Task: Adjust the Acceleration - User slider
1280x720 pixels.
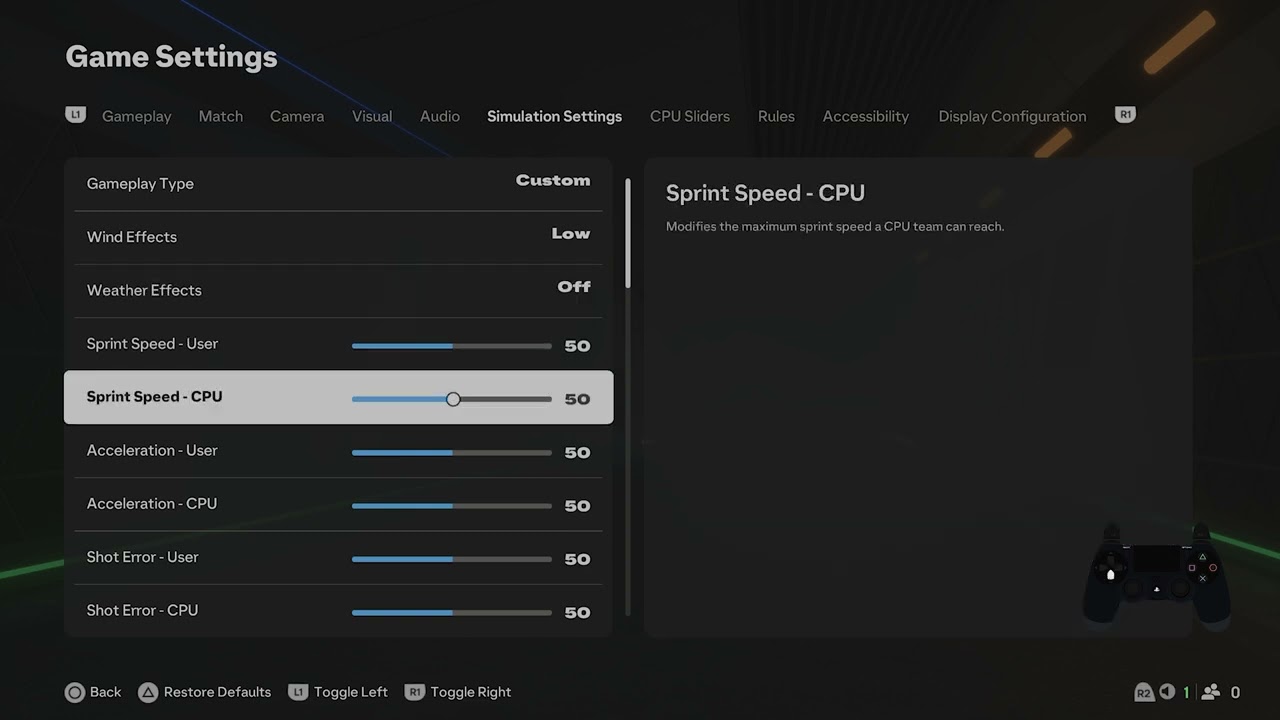Action: click(x=452, y=452)
